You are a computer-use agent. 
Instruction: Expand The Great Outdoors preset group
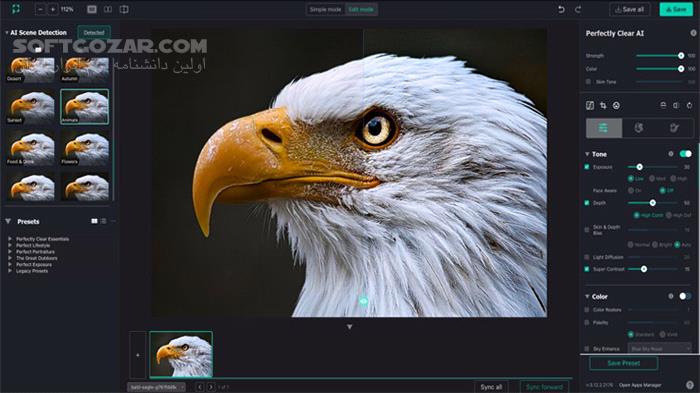tap(10, 258)
